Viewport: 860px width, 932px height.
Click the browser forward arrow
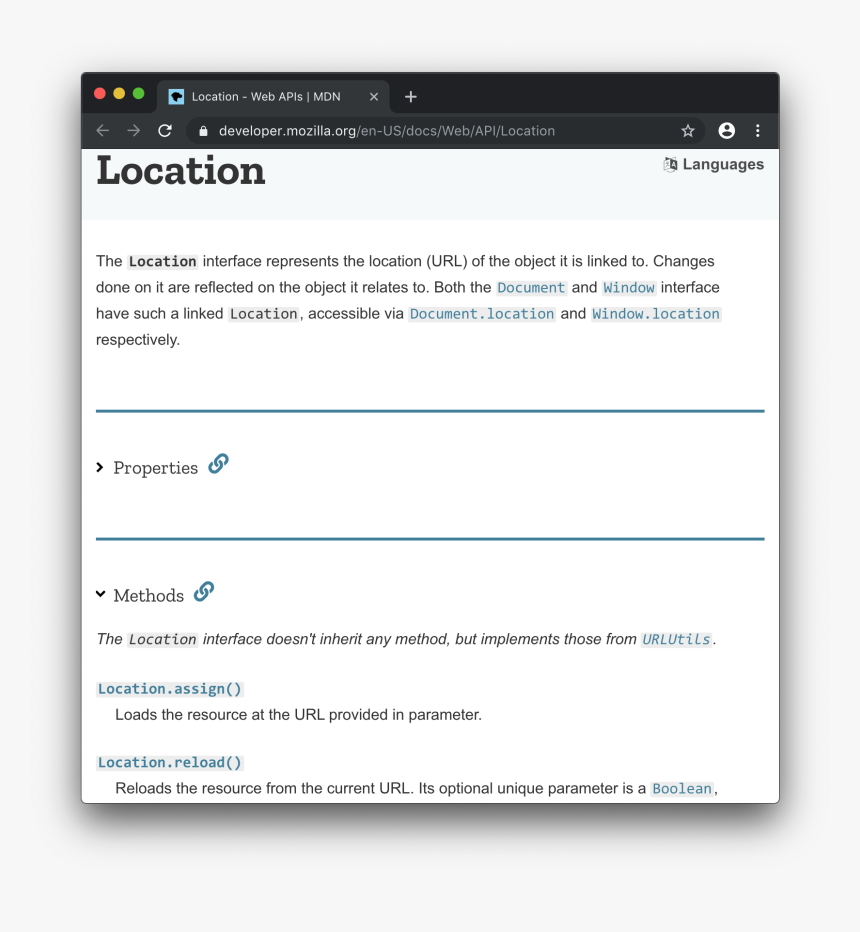click(x=134, y=131)
